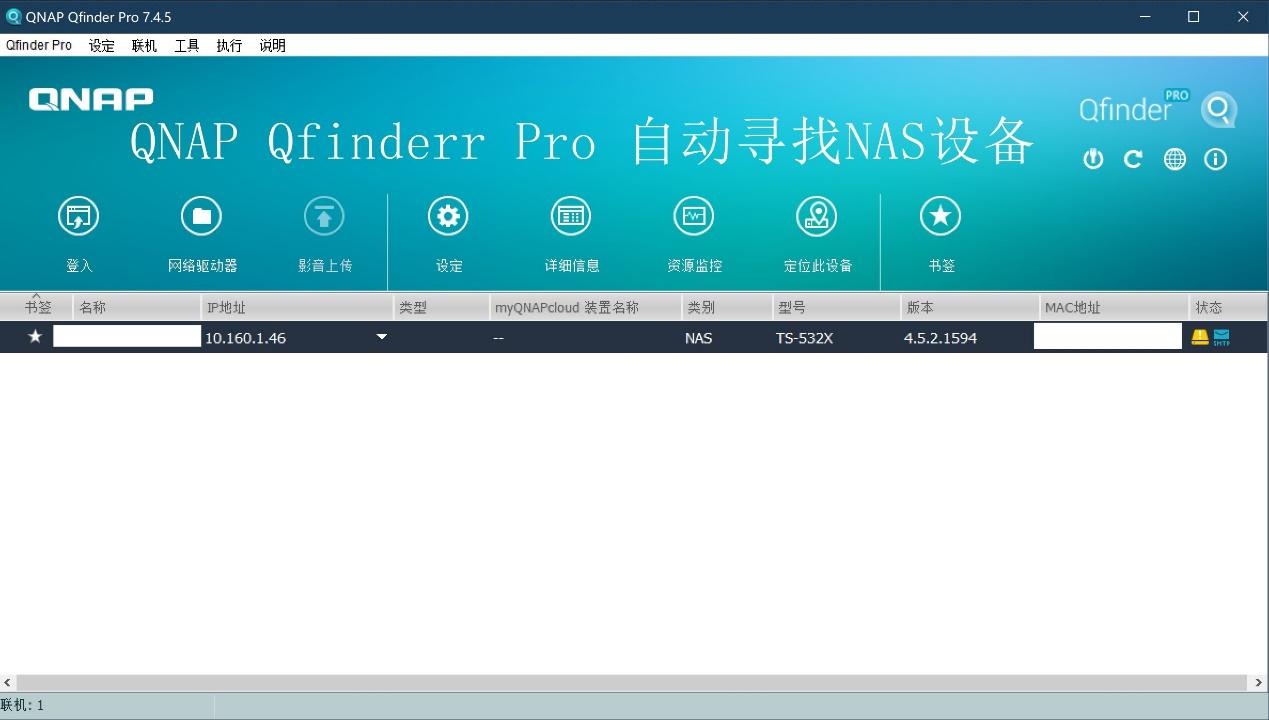Close the Qfinder Pro window
Image resolution: width=1269 pixels, height=720 pixels.
[x=1243, y=17]
